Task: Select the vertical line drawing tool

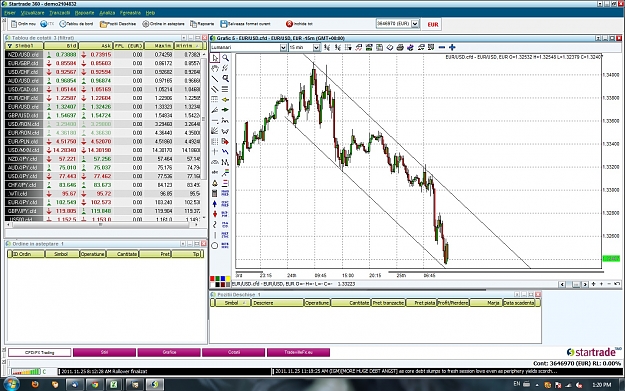Action: [x=215, y=235]
